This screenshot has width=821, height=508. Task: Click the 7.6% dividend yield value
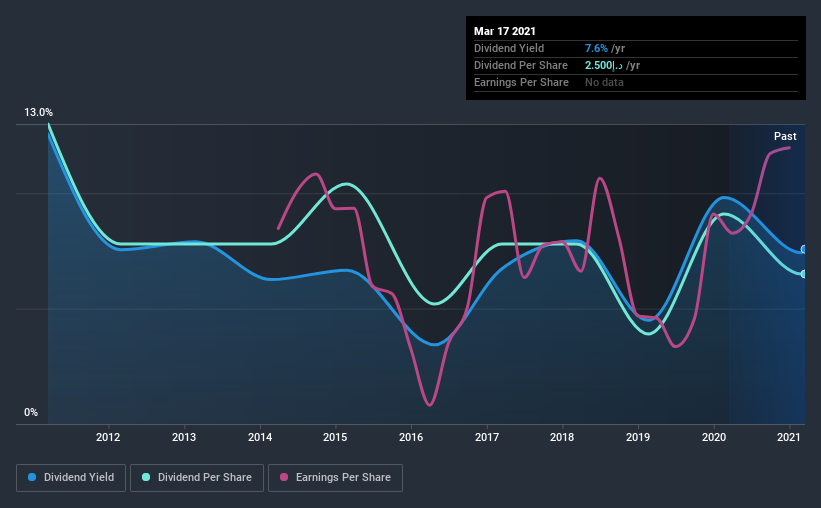click(596, 48)
